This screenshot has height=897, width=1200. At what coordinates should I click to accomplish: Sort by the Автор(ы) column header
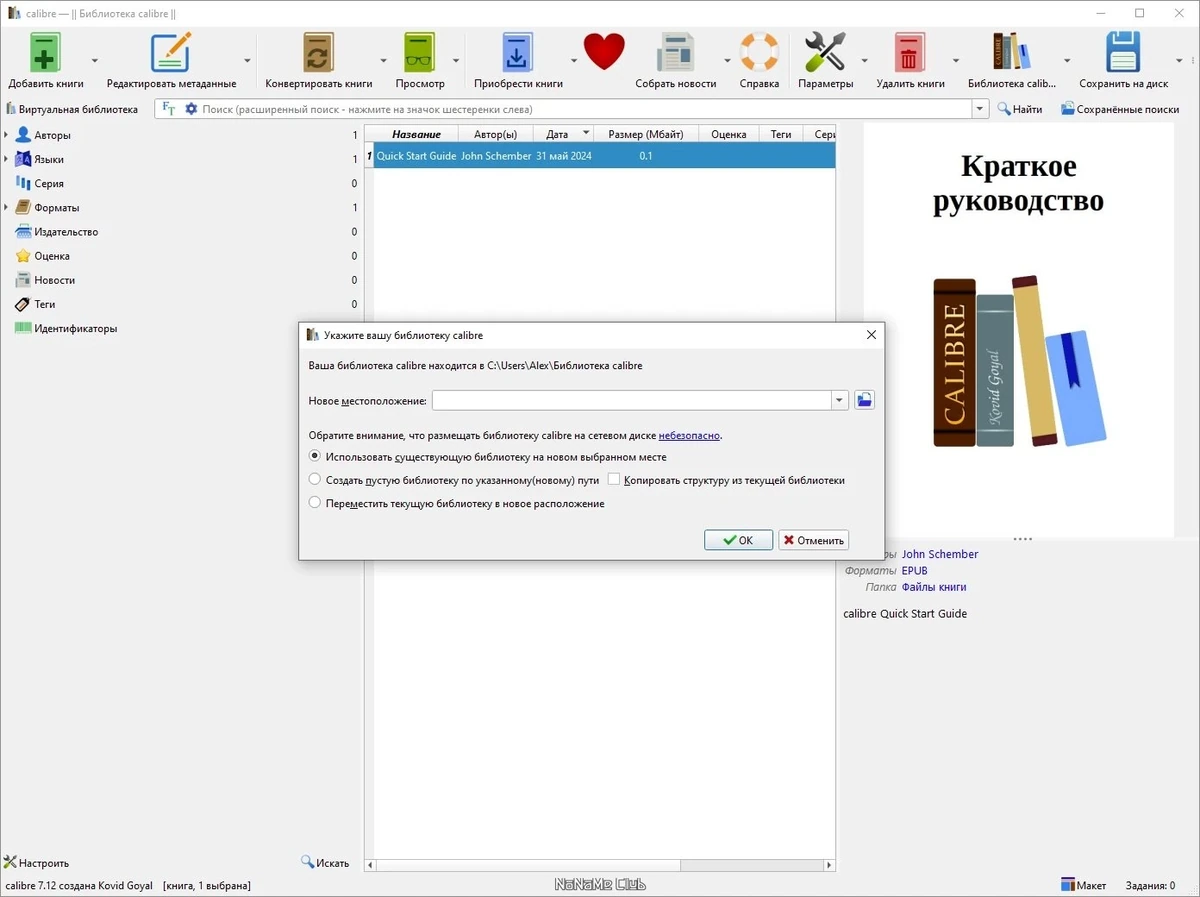click(495, 134)
